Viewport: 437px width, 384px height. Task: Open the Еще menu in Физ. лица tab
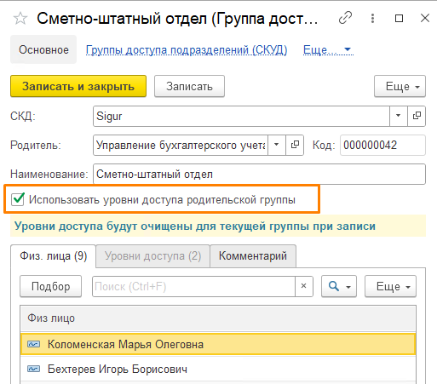click(x=391, y=286)
